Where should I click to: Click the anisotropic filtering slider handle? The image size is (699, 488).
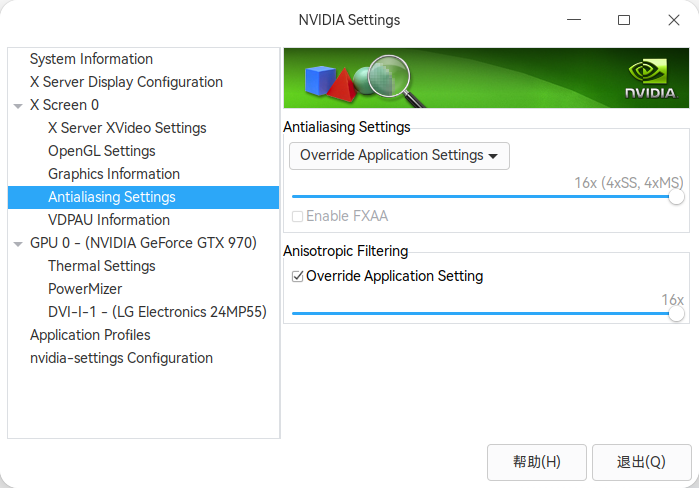676,314
